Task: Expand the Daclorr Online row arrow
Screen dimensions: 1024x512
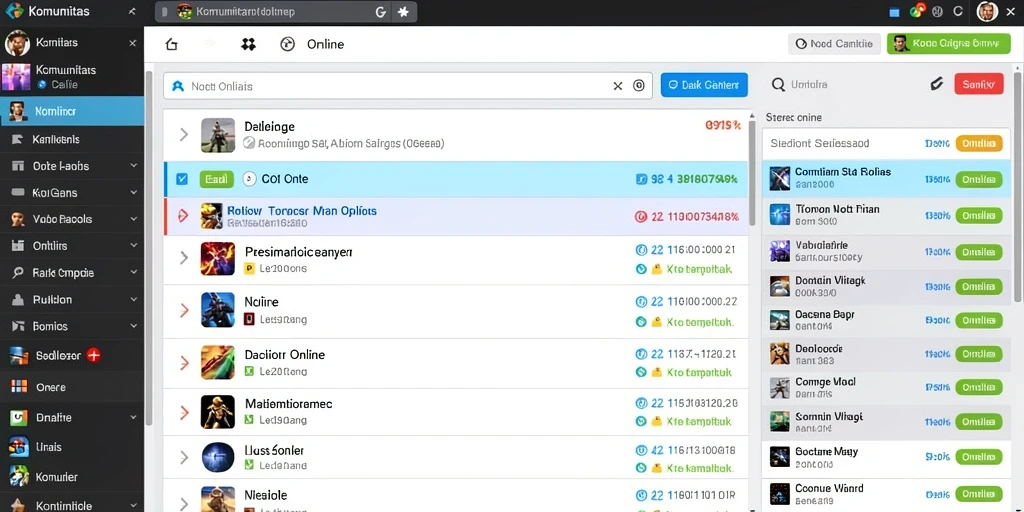Action: (x=184, y=362)
